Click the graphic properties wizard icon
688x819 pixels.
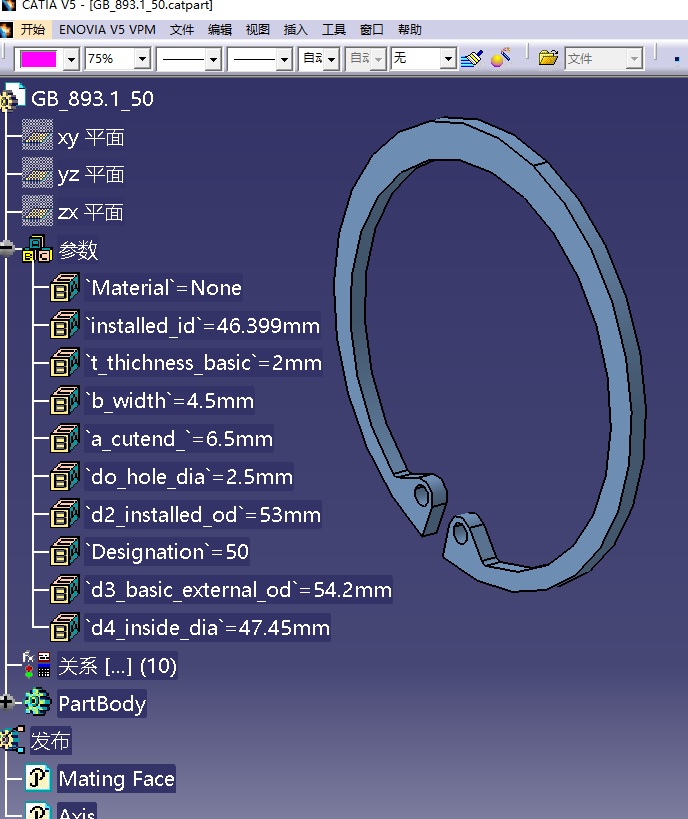pyautogui.click(x=500, y=57)
